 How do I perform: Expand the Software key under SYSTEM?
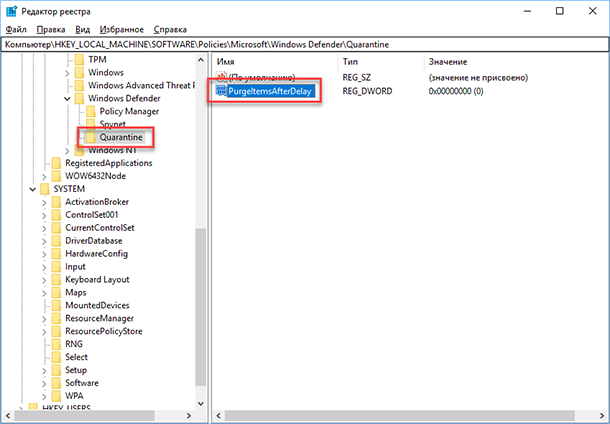click(44, 384)
